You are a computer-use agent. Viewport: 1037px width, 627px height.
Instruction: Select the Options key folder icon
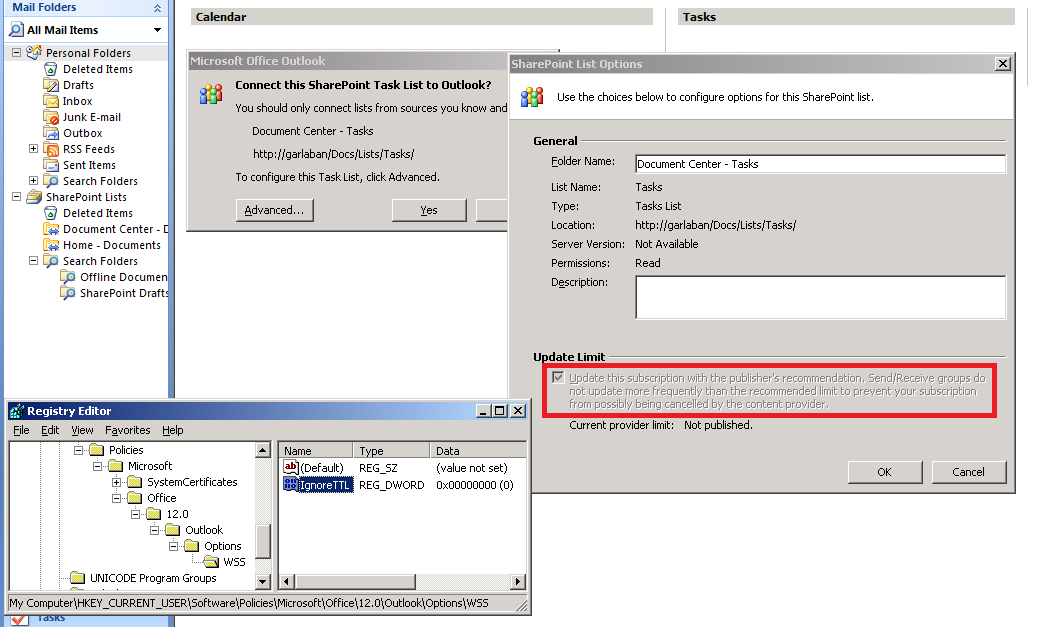click(192, 546)
